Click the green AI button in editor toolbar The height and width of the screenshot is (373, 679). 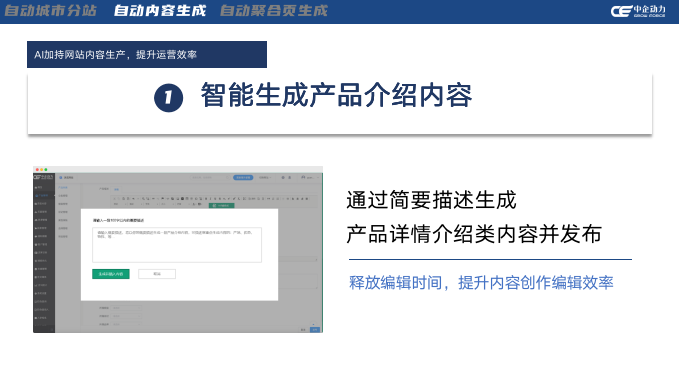pyautogui.click(x=222, y=205)
